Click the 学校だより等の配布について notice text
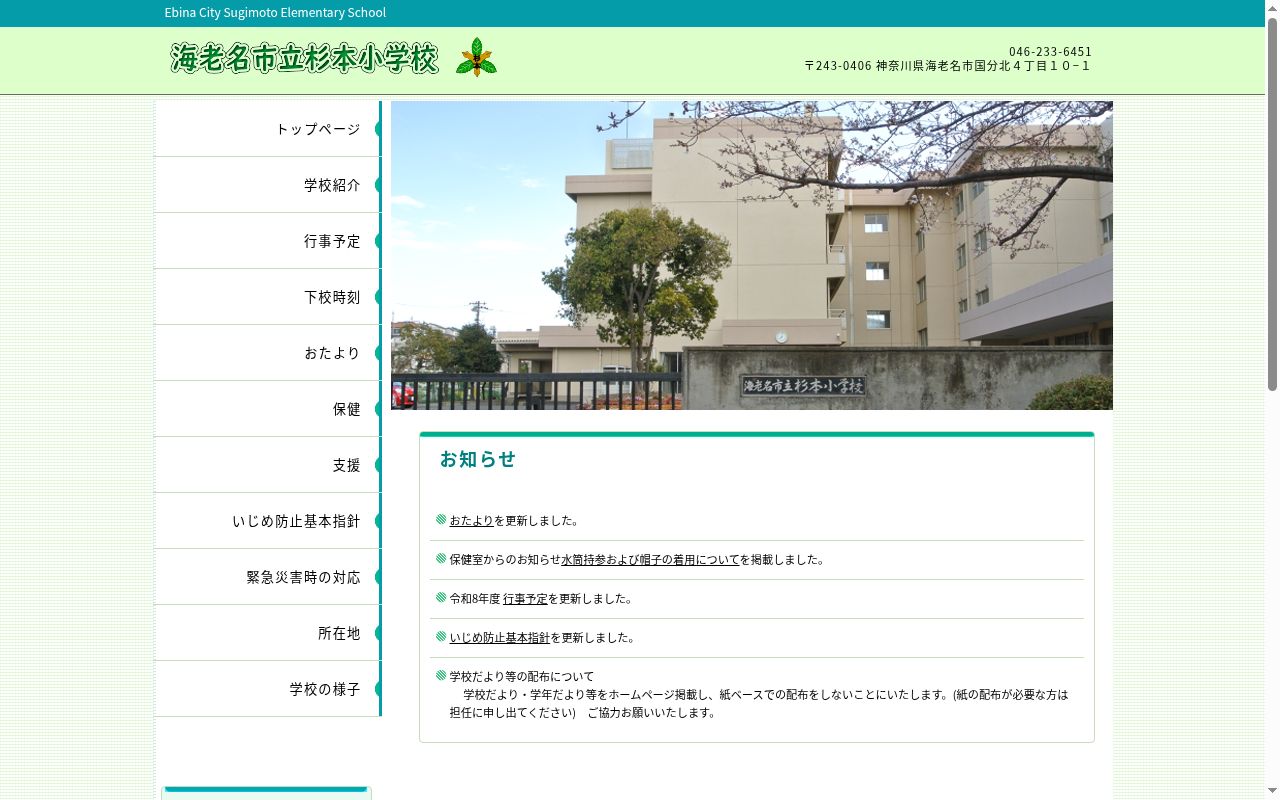 [521, 677]
